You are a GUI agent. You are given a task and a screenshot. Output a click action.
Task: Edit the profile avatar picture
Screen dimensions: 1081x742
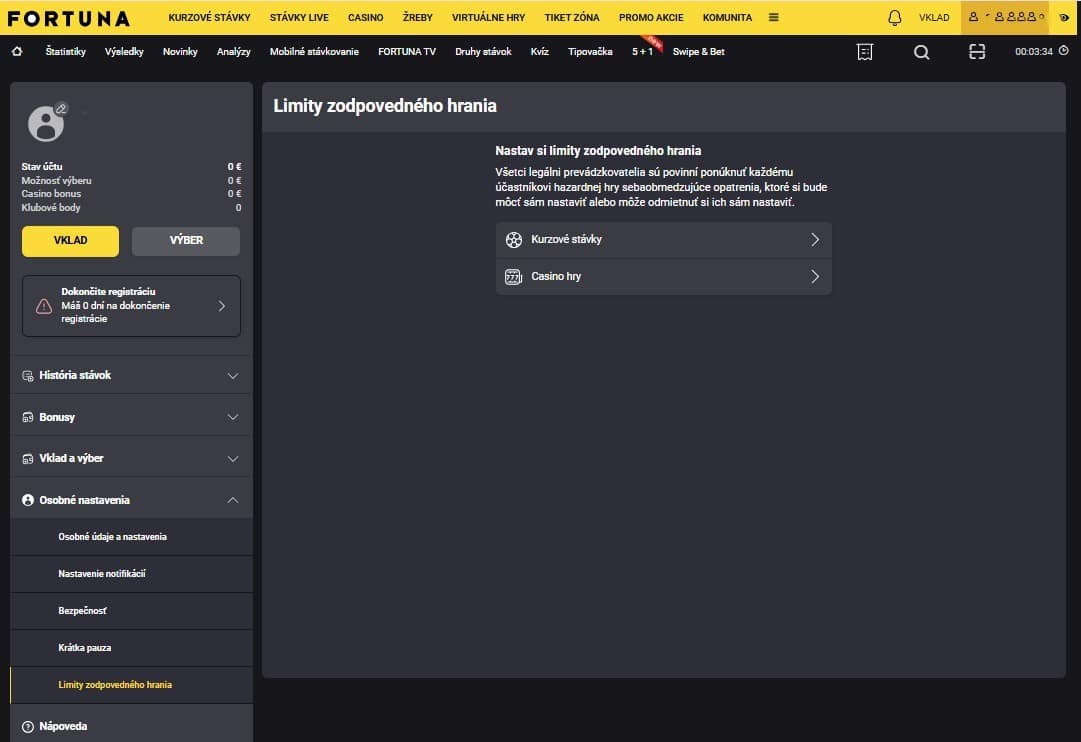tap(61, 109)
